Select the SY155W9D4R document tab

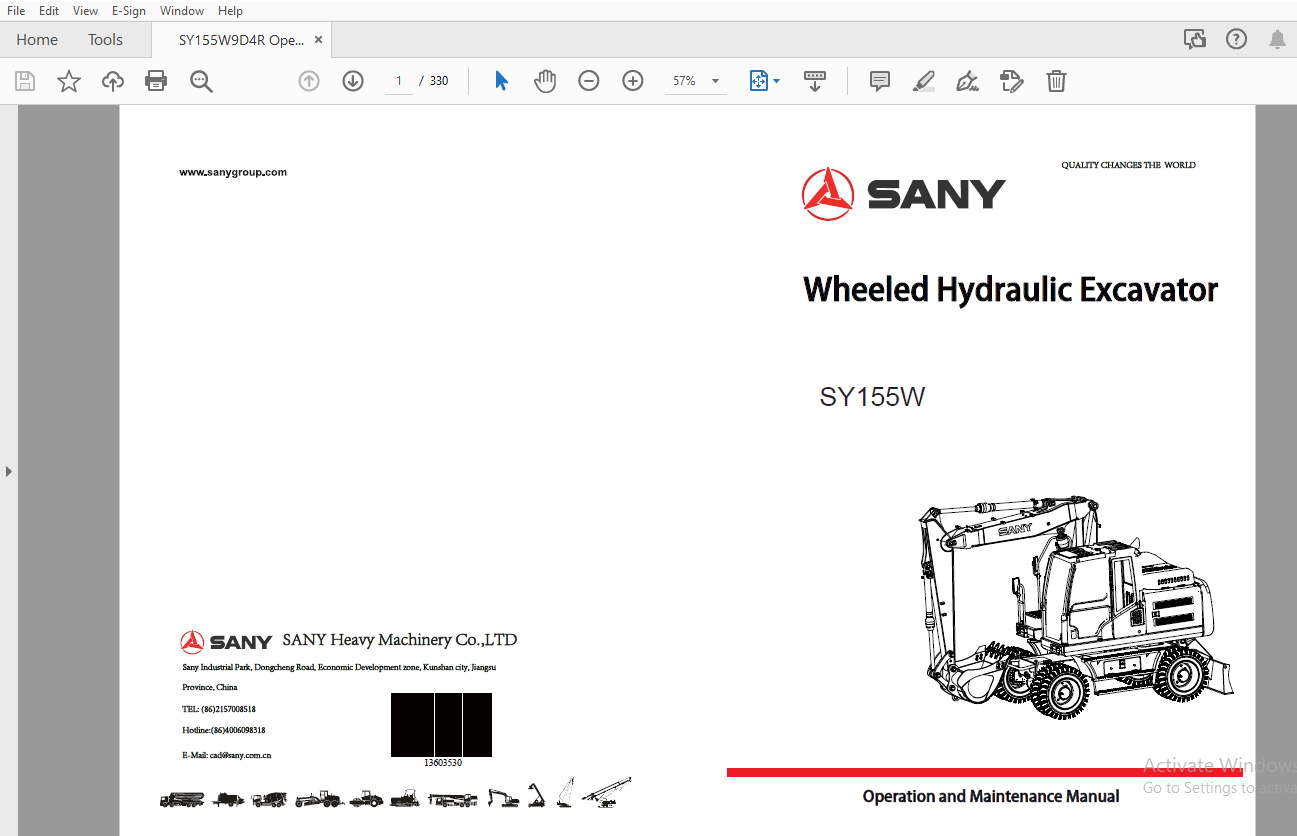[x=240, y=40]
